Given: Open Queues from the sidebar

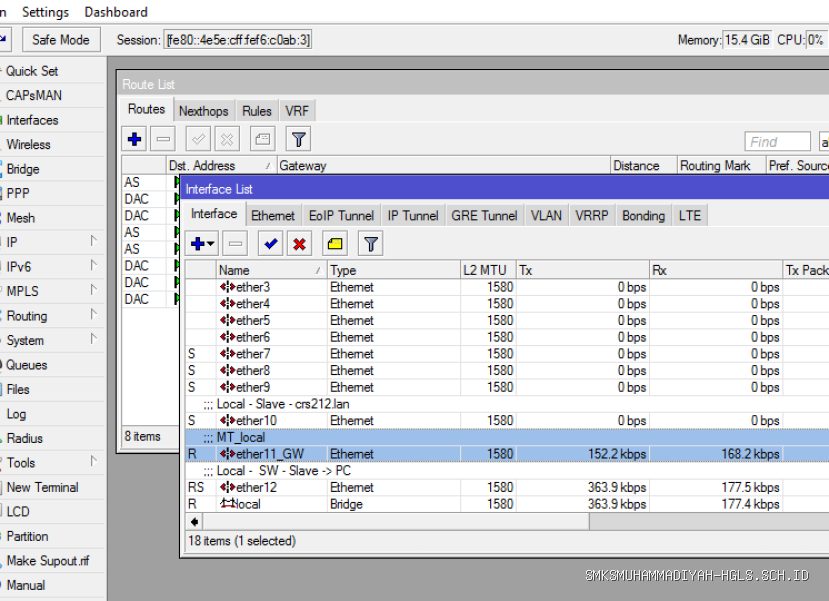Looking at the screenshot, I should click(53, 365).
